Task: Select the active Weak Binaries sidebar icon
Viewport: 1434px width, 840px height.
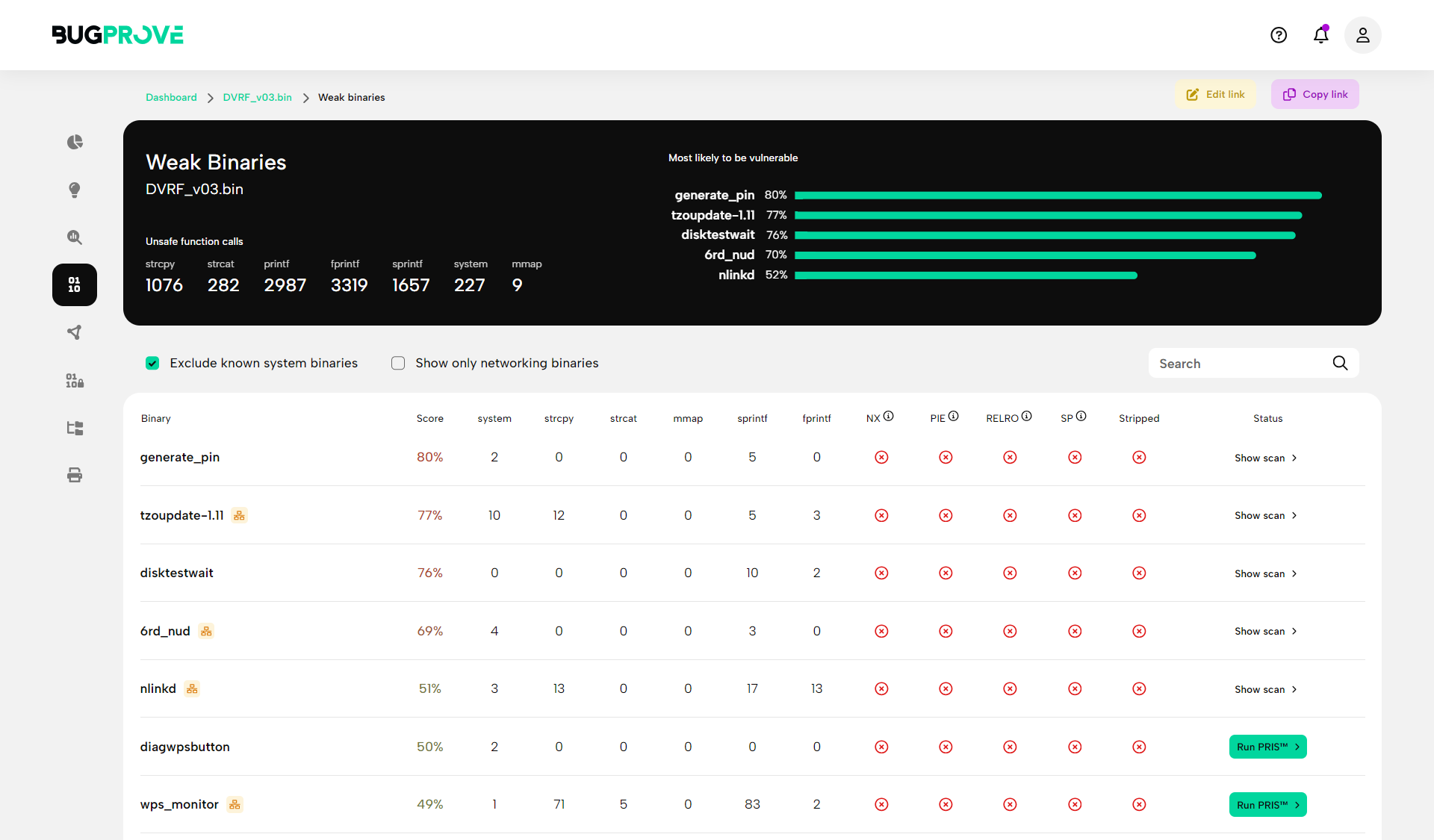Action: pos(75,284)
